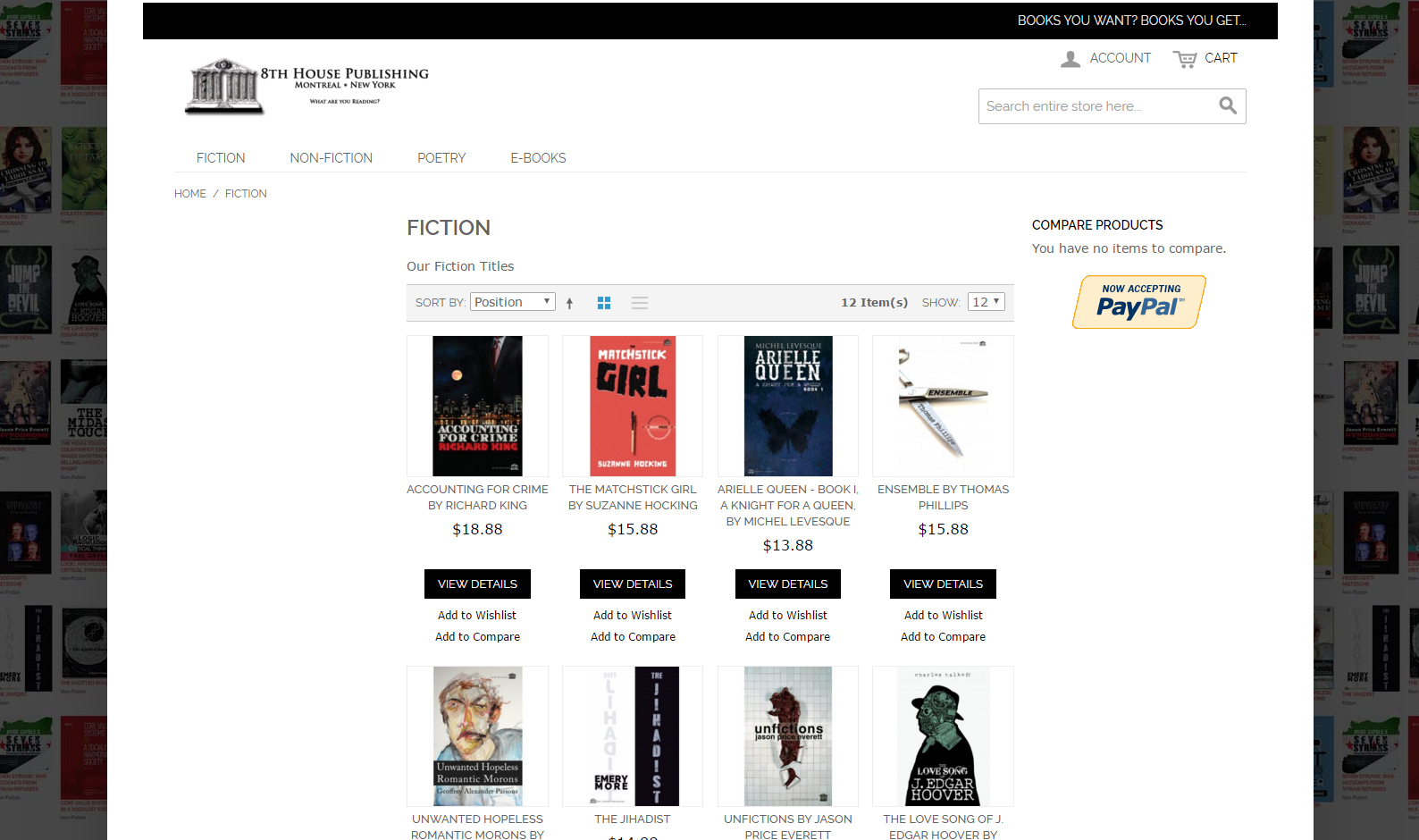Open the Account user icon
This screenshot has height=840, width=1419.
(1070, 59)
